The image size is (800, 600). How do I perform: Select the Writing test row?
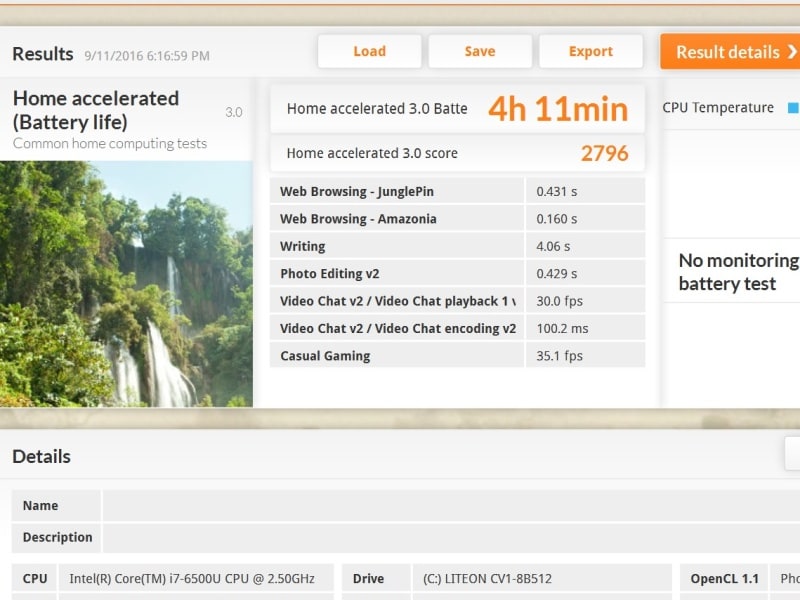[457, 246]
